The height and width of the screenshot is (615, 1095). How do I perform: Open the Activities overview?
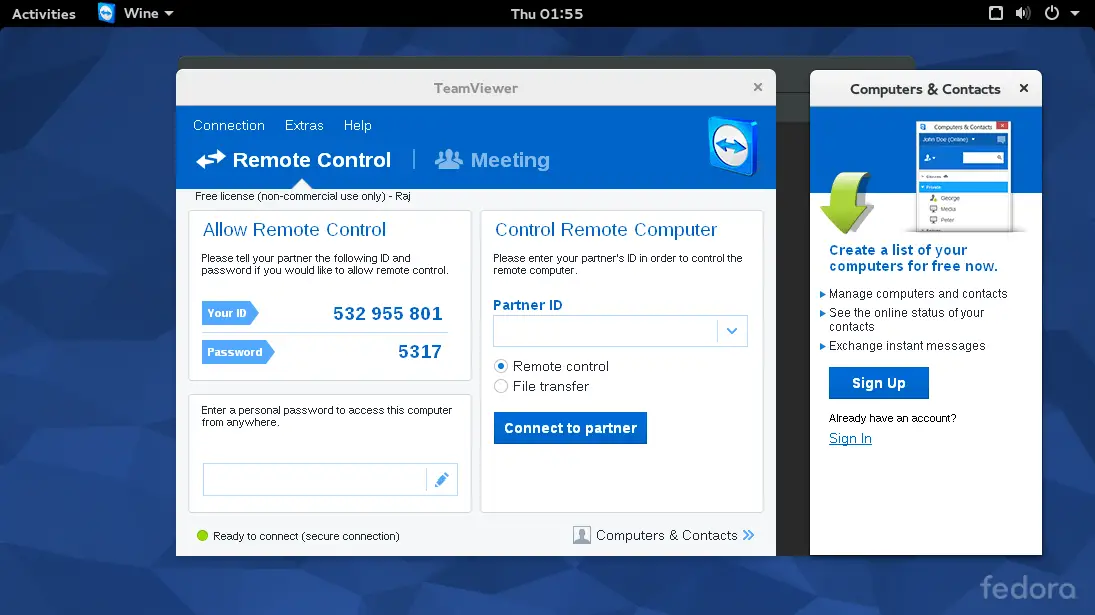(x=43, y=13)
